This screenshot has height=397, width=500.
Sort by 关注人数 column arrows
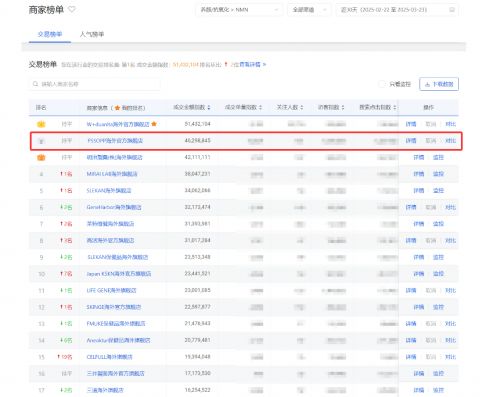coord(302,107)
